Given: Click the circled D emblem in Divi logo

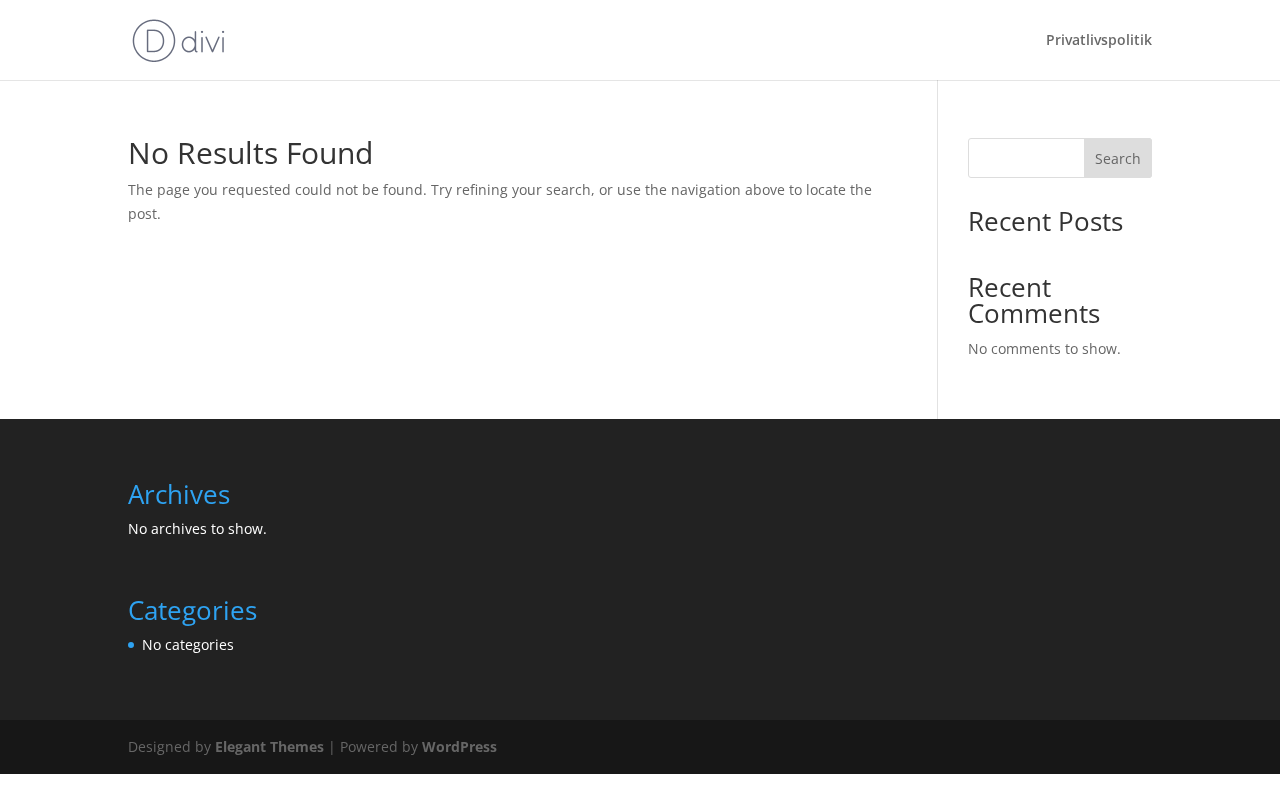Looking at the screenshot, I should [x=154, y=41].
